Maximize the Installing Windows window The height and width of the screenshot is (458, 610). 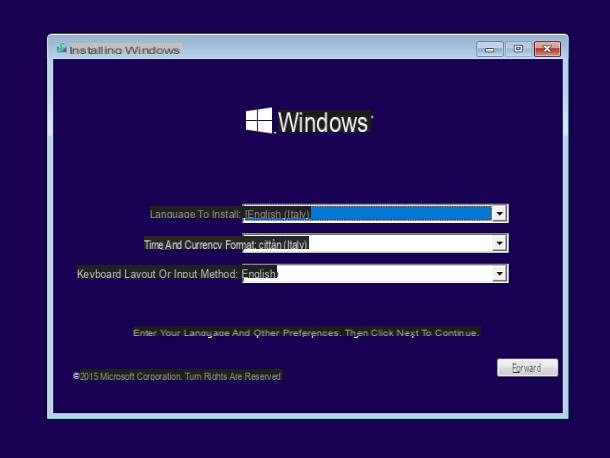(518, 49)
